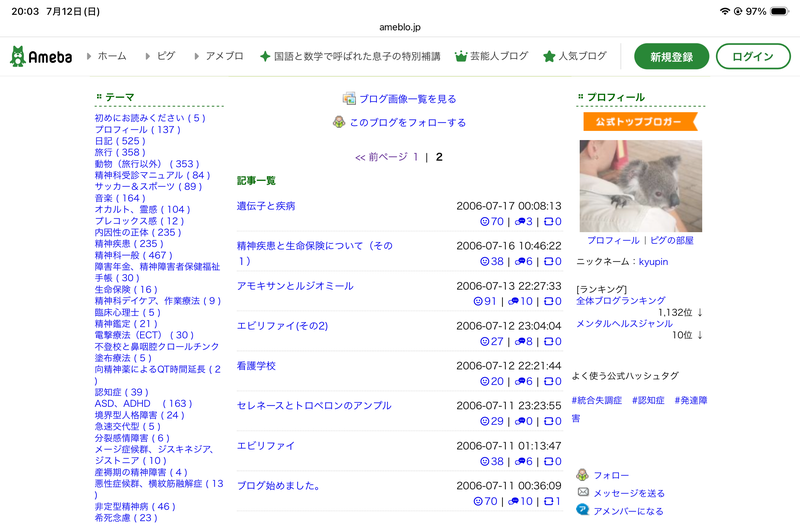The height and width of the screenshot is (525, 800).
Task: Click the reblog count 1 for ブログ始めました。
Action: point(553,501)
